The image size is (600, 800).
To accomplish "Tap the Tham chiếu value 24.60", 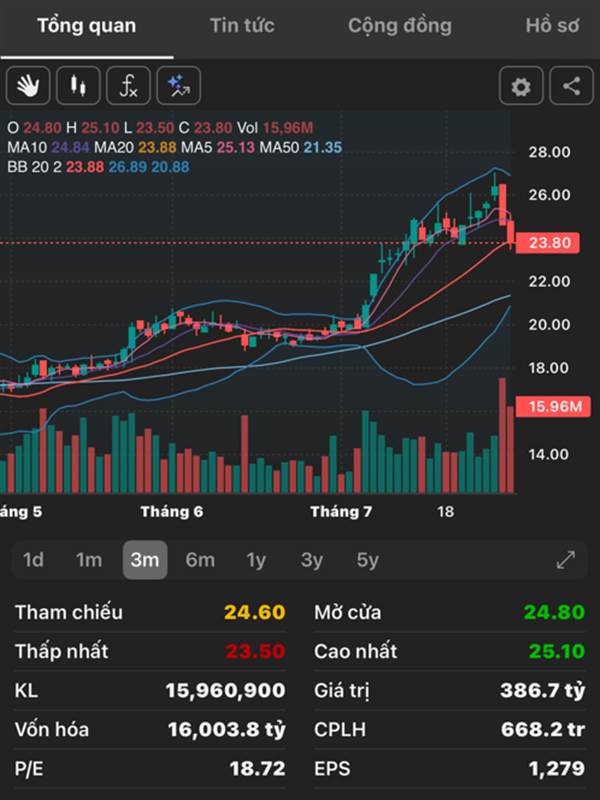I will pyautogui.click(x=255, y=612).
